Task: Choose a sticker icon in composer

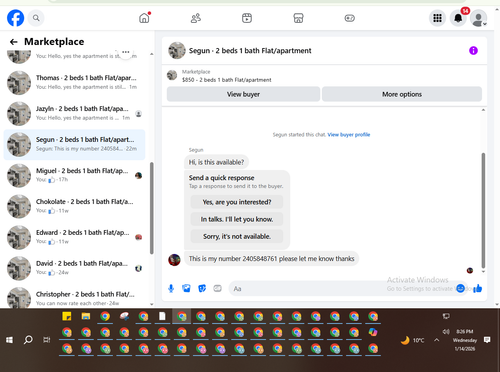Action: pyautogui.click(x=202, y=288)
